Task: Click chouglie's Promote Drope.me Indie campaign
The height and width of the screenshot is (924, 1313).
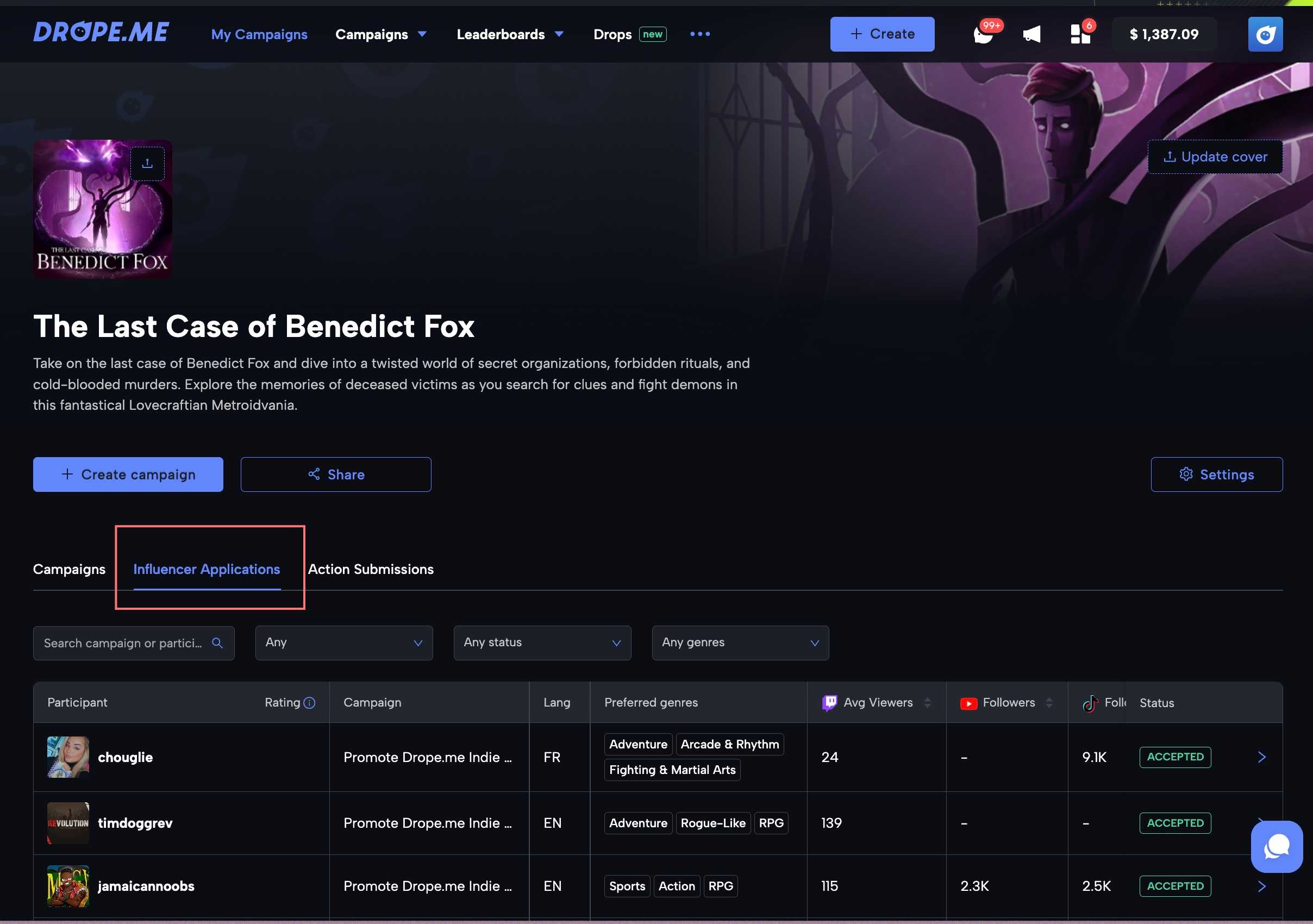Action: (428, 757)
